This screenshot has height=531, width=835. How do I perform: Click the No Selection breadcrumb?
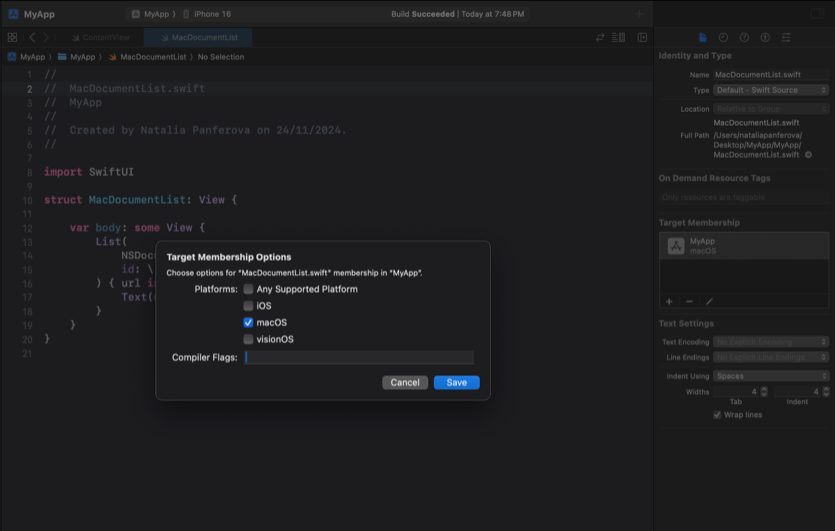(221, 57)
